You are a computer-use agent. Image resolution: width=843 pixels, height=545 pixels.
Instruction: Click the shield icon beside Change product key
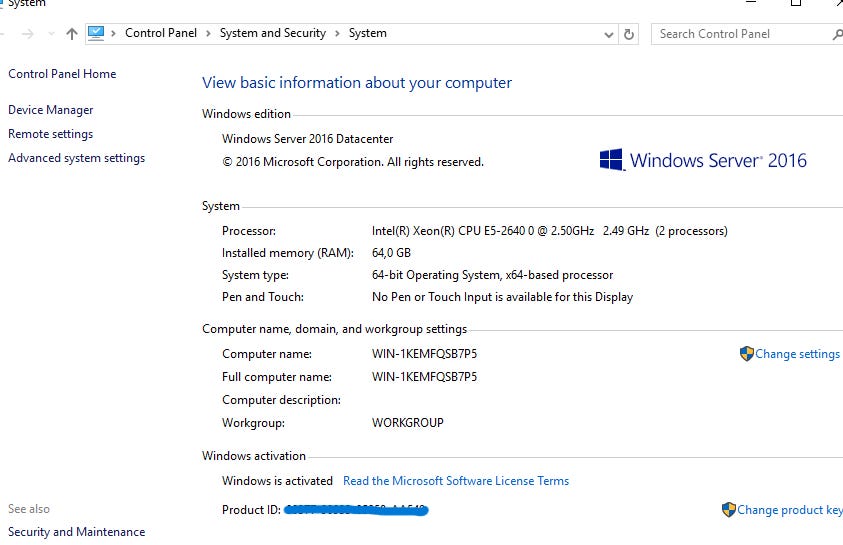tap(728, 510)
